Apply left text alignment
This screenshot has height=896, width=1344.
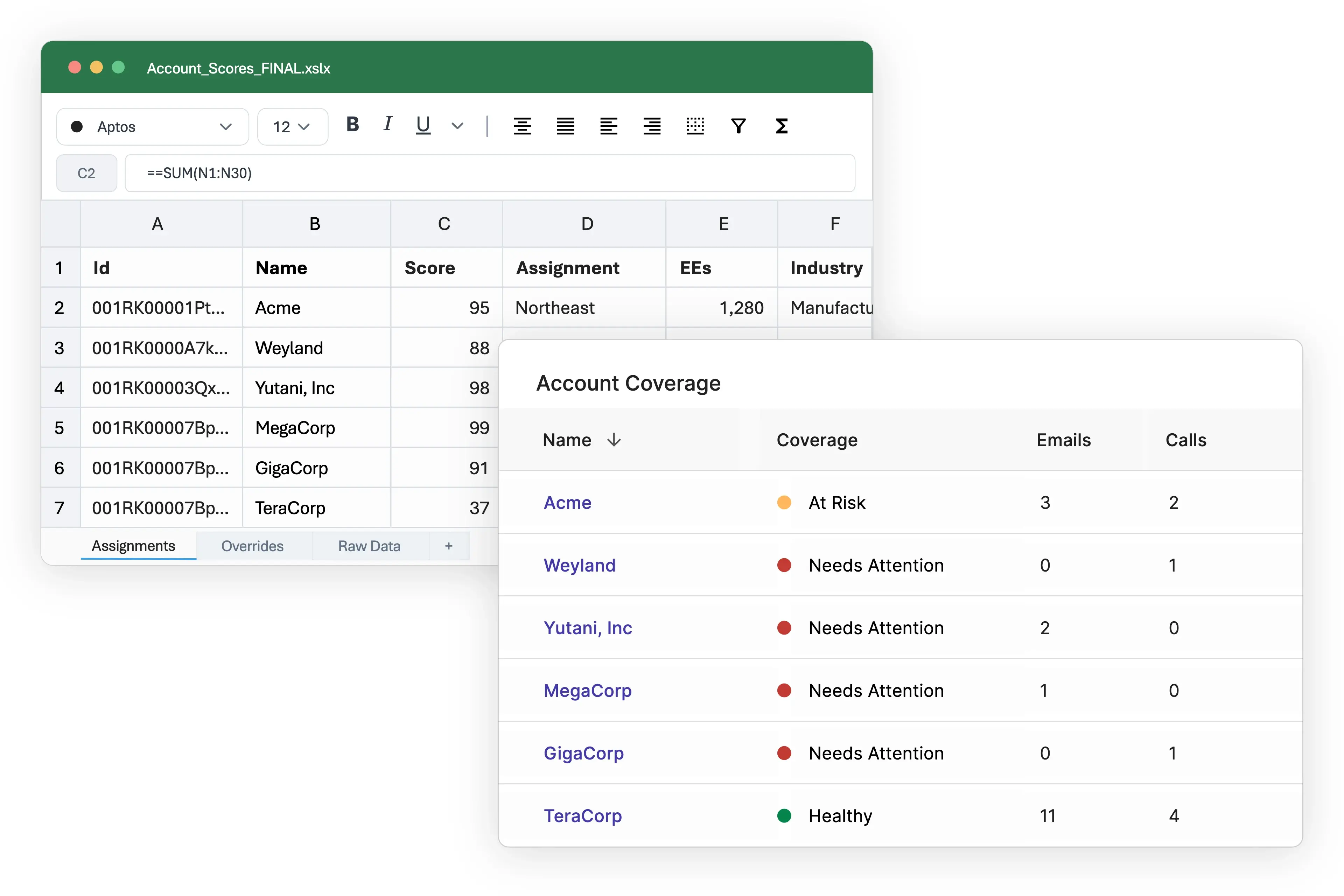pos(609,126)
